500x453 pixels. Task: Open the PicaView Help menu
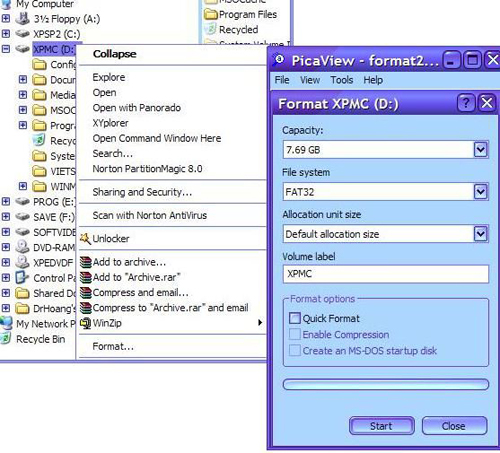pyautogui.click(x=373, y=80)
